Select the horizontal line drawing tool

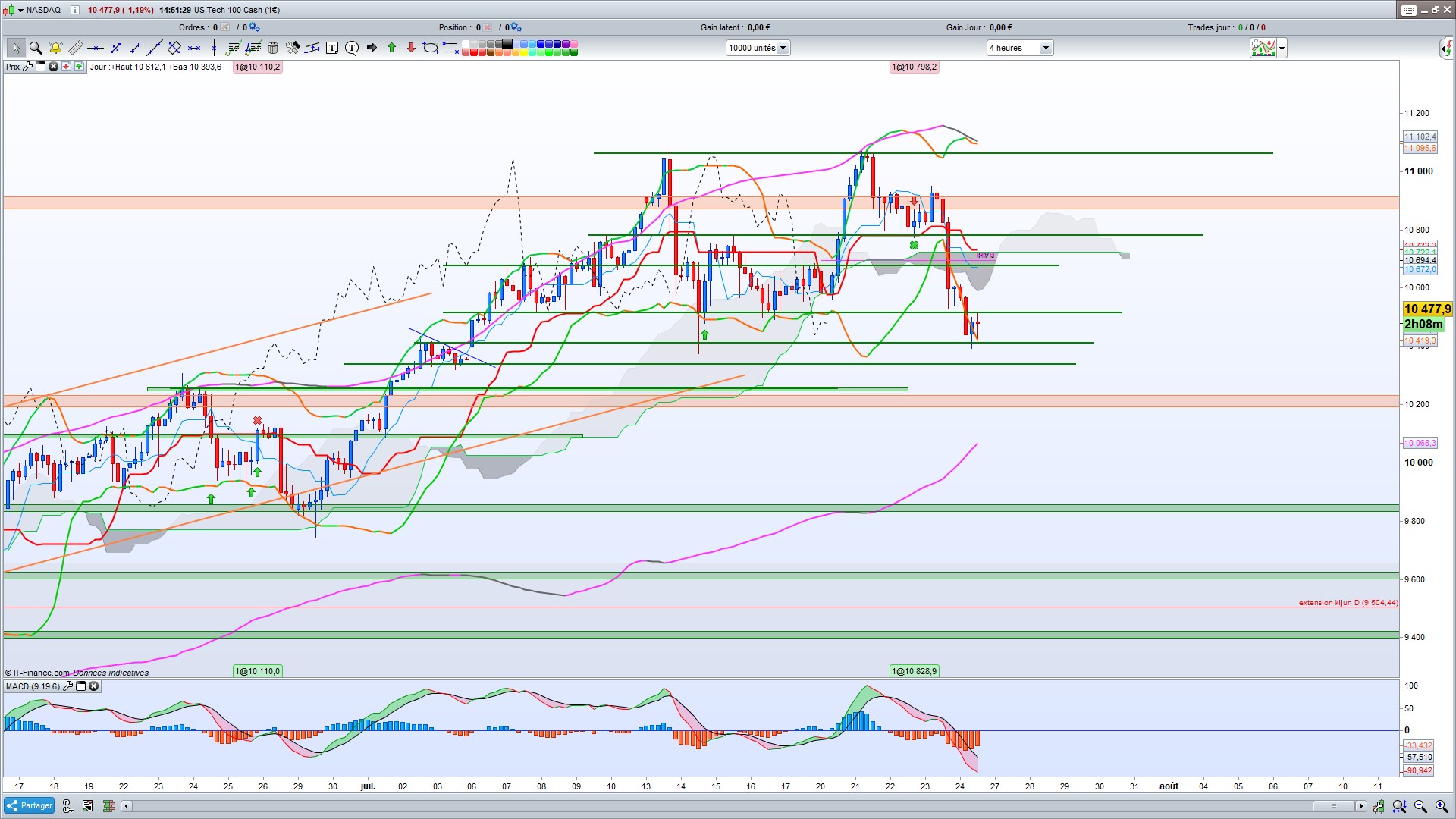click(96, 48)
